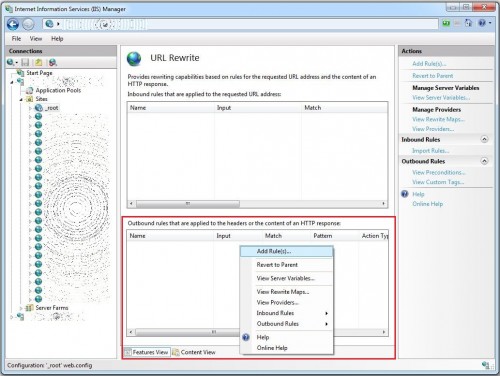
Task: Open the File menu
Action: [x=16, y=39]
